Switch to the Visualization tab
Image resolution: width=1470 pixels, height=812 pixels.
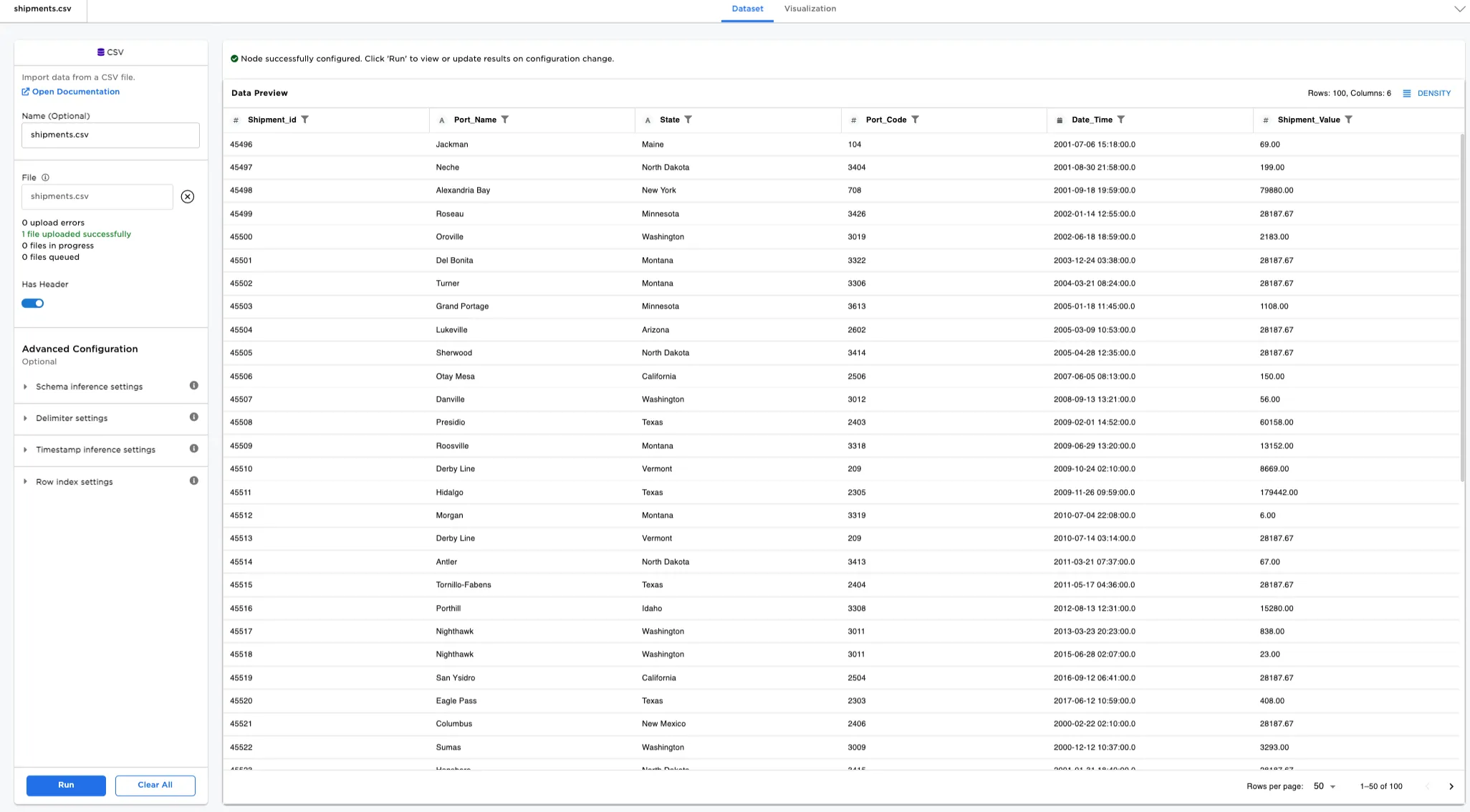(810, 9)
